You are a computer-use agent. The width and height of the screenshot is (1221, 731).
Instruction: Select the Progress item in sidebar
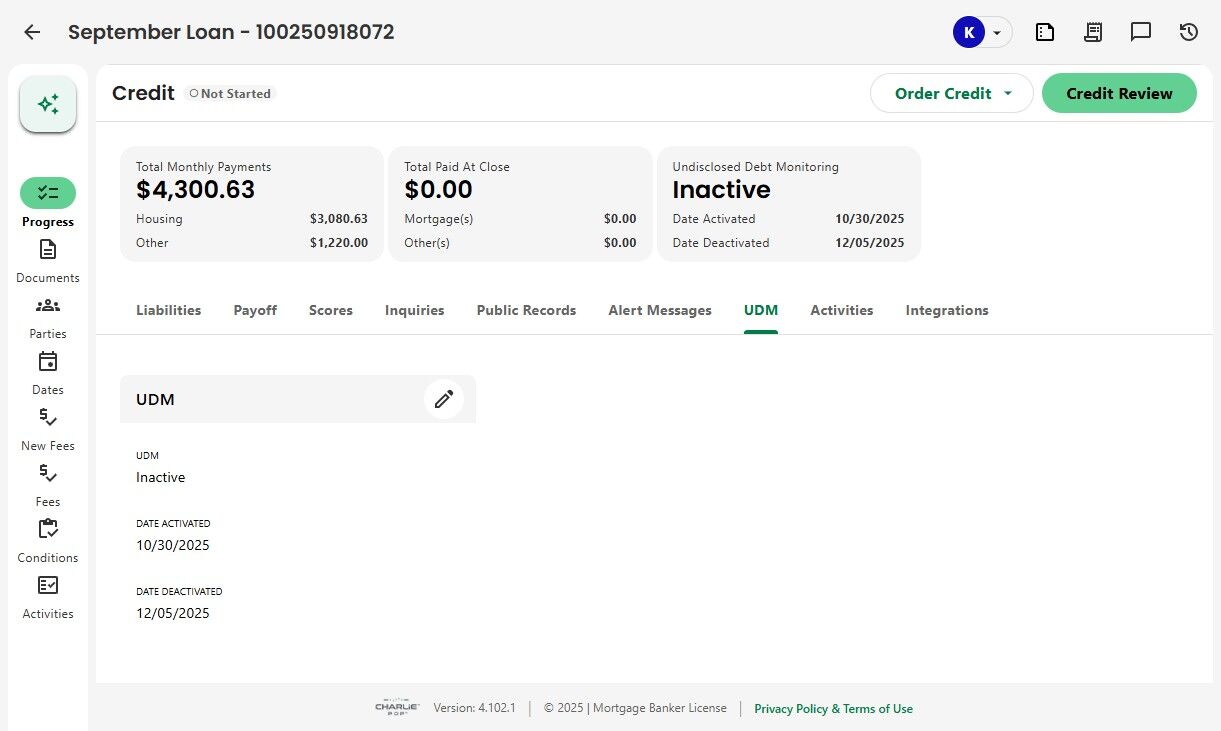point(48,193)
